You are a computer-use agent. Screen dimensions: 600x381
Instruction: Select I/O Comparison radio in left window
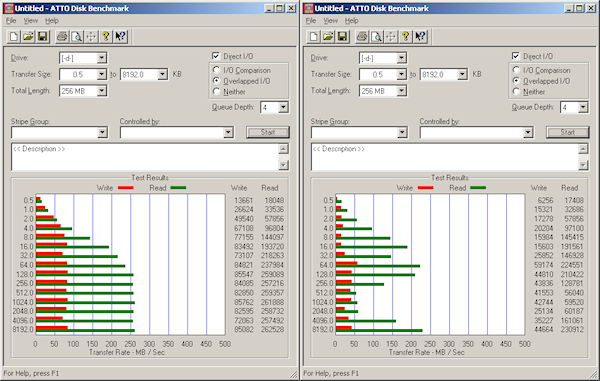click(217, 70)
